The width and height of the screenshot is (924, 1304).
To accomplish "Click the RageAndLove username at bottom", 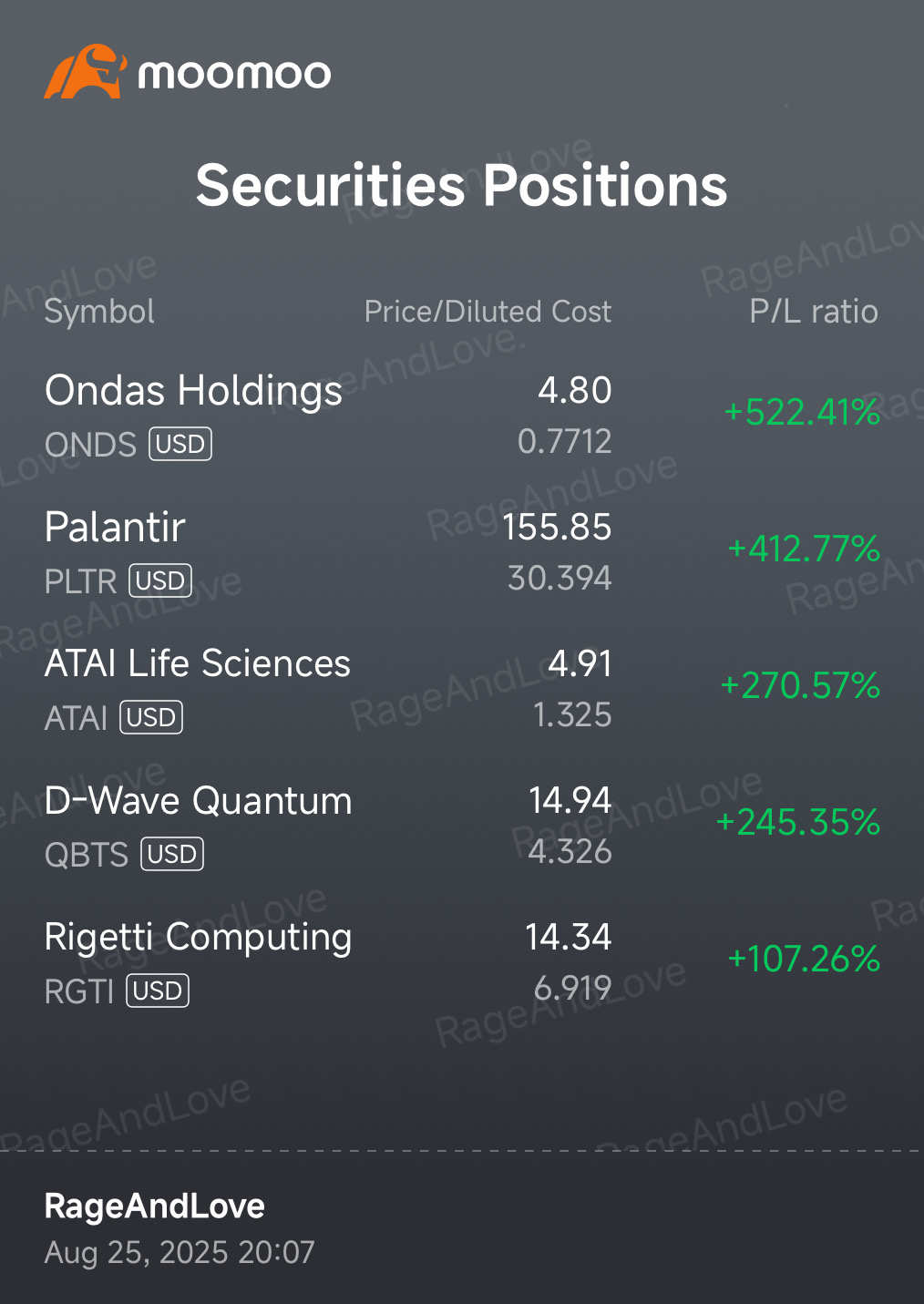I will pyautogui.click(x=155, y=1206).
